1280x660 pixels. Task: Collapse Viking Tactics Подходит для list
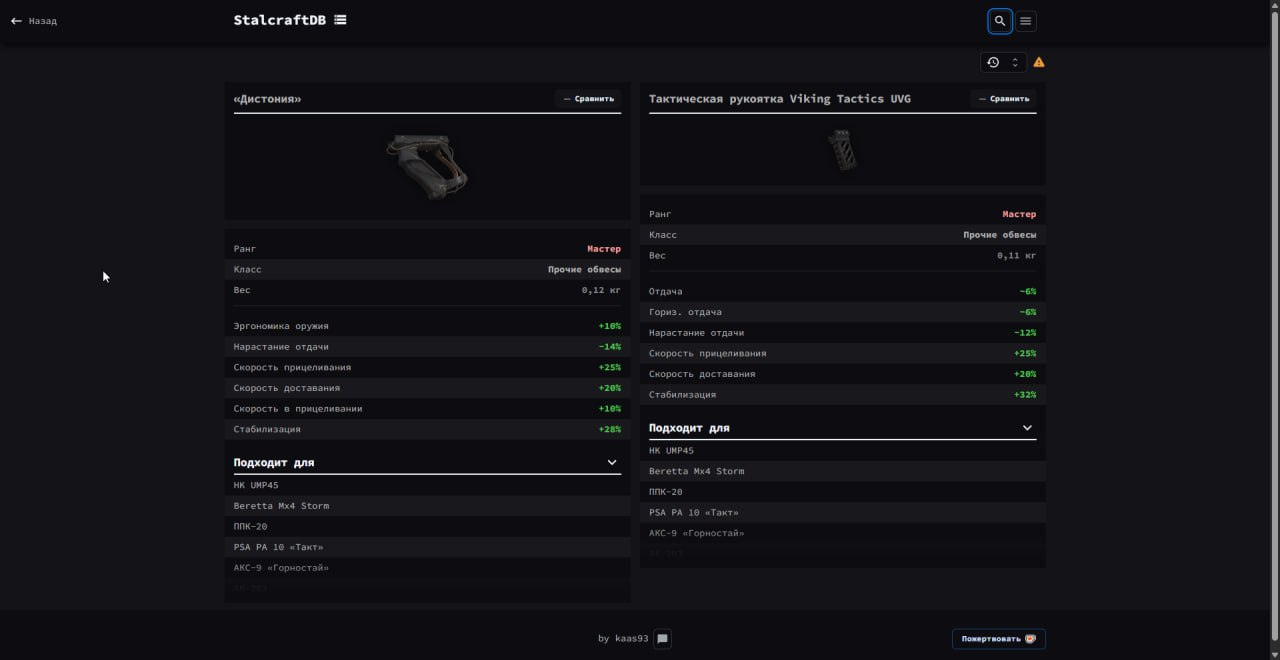pos(1027,428)
